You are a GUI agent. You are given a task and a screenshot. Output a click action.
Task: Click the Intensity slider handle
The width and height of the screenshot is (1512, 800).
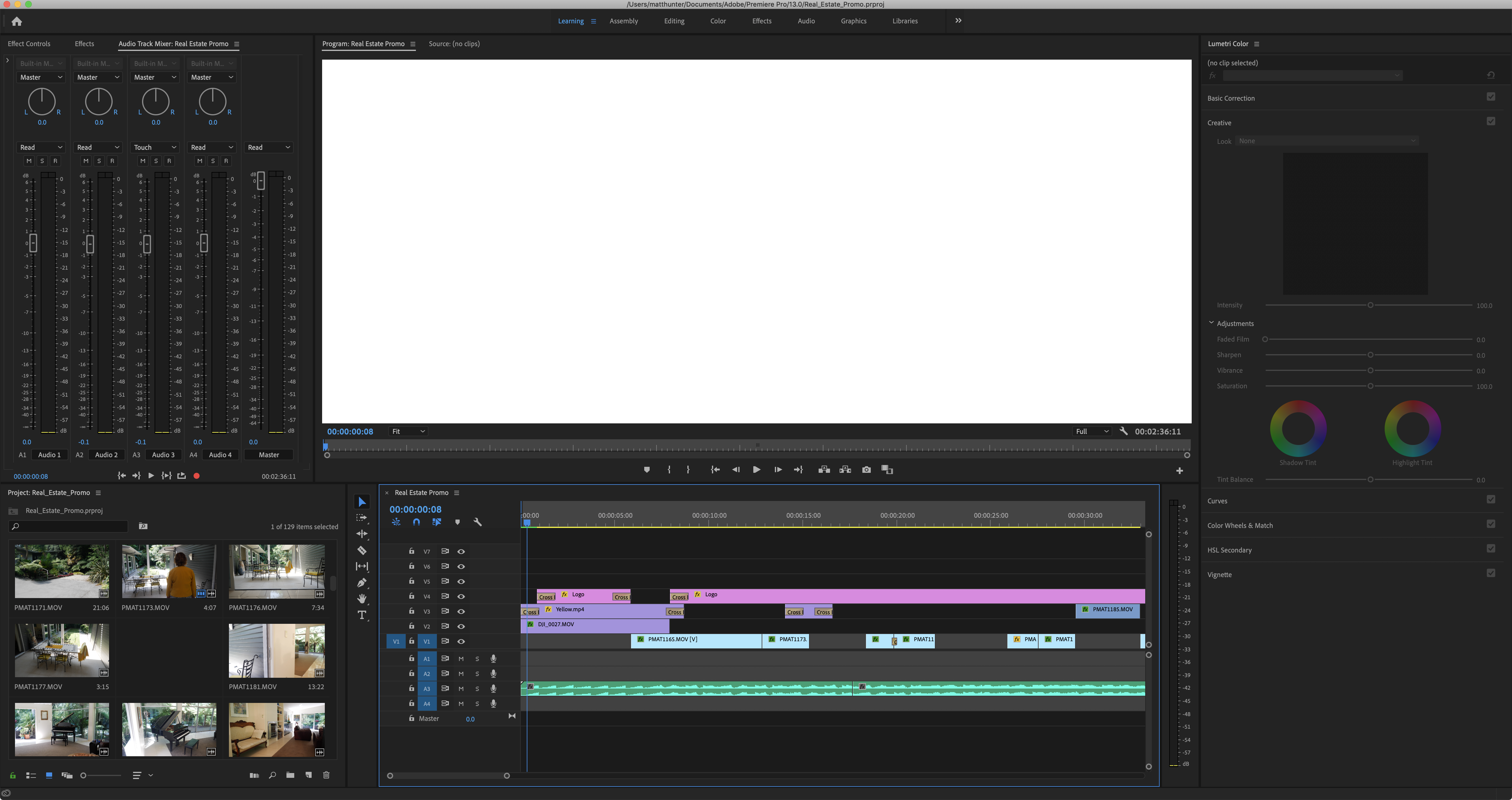(x=1371, y=305)
